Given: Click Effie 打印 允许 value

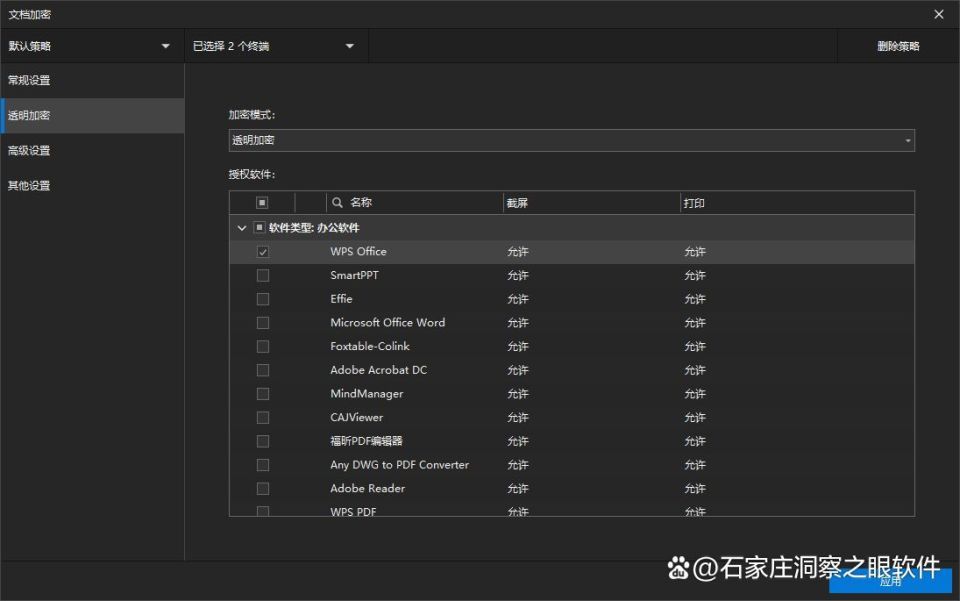Looking at the screenshot, I should point(694,299).
